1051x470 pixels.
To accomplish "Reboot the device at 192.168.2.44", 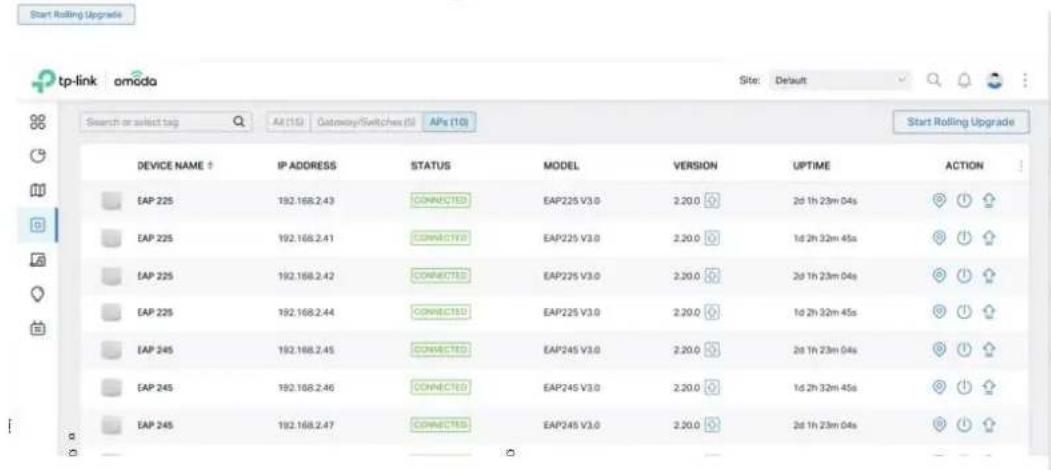I will click(964, 312).
